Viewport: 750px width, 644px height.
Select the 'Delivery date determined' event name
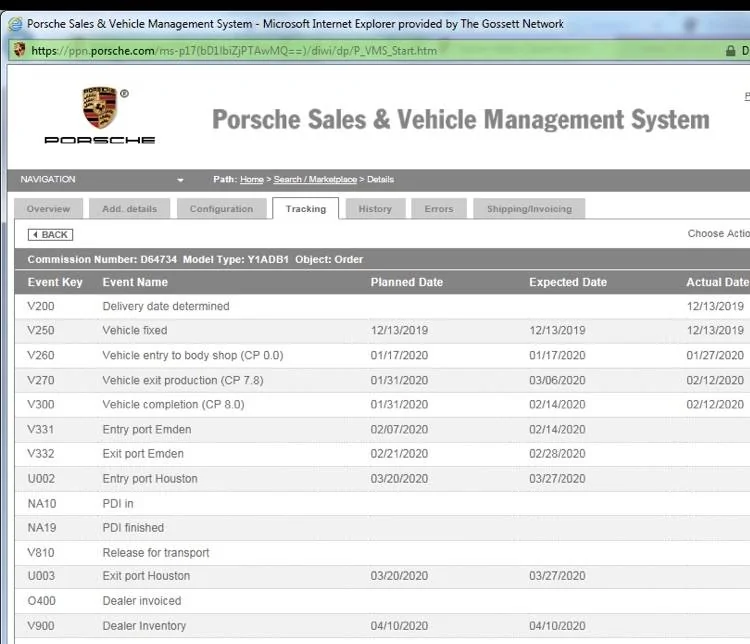(166, 306)
